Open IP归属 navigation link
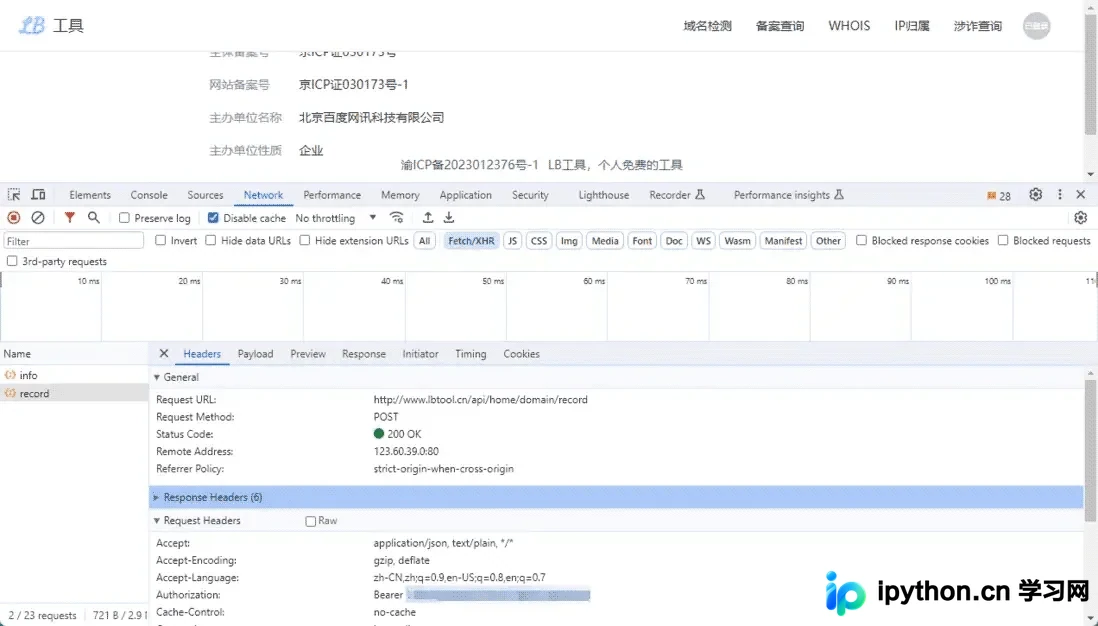The height and width of the screenshot is (626, 1098). click(912, 26)
